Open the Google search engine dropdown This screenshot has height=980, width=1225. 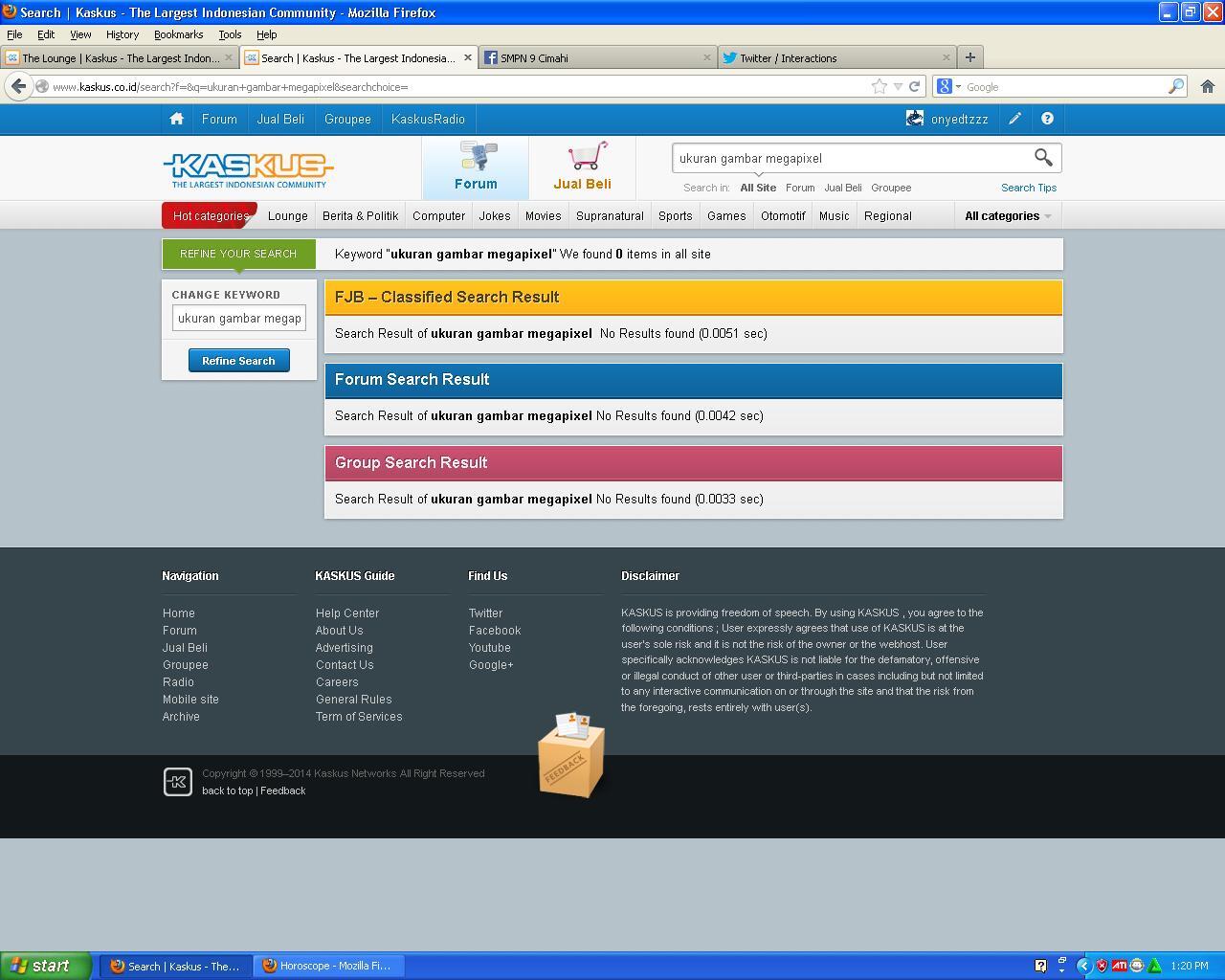(947, 86)
